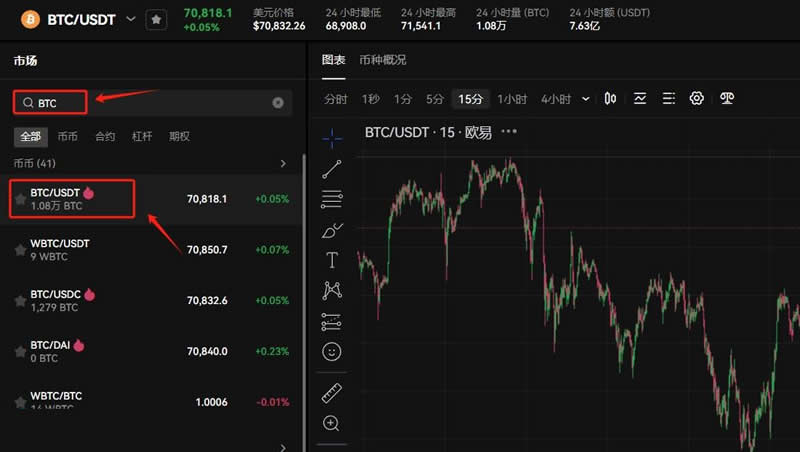The height and width of the screenshot is (452, 800).
Task: Switch to the 币种概况 tab
Action: tap(383, 60)
